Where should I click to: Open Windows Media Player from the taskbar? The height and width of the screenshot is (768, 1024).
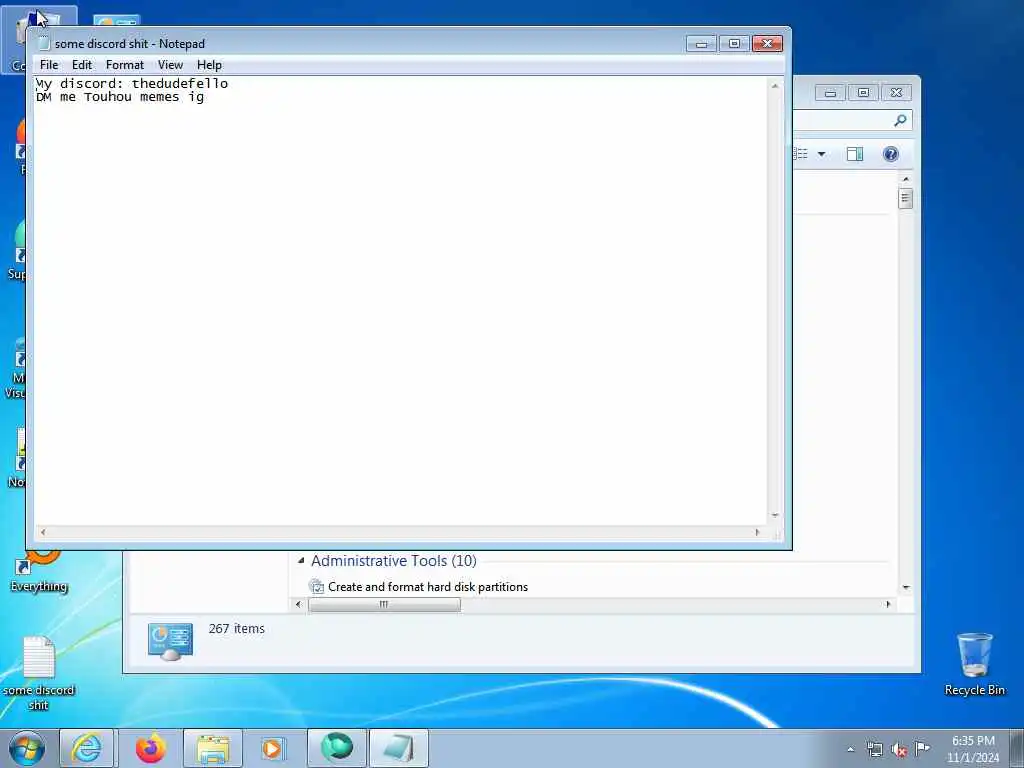(272, 748)
